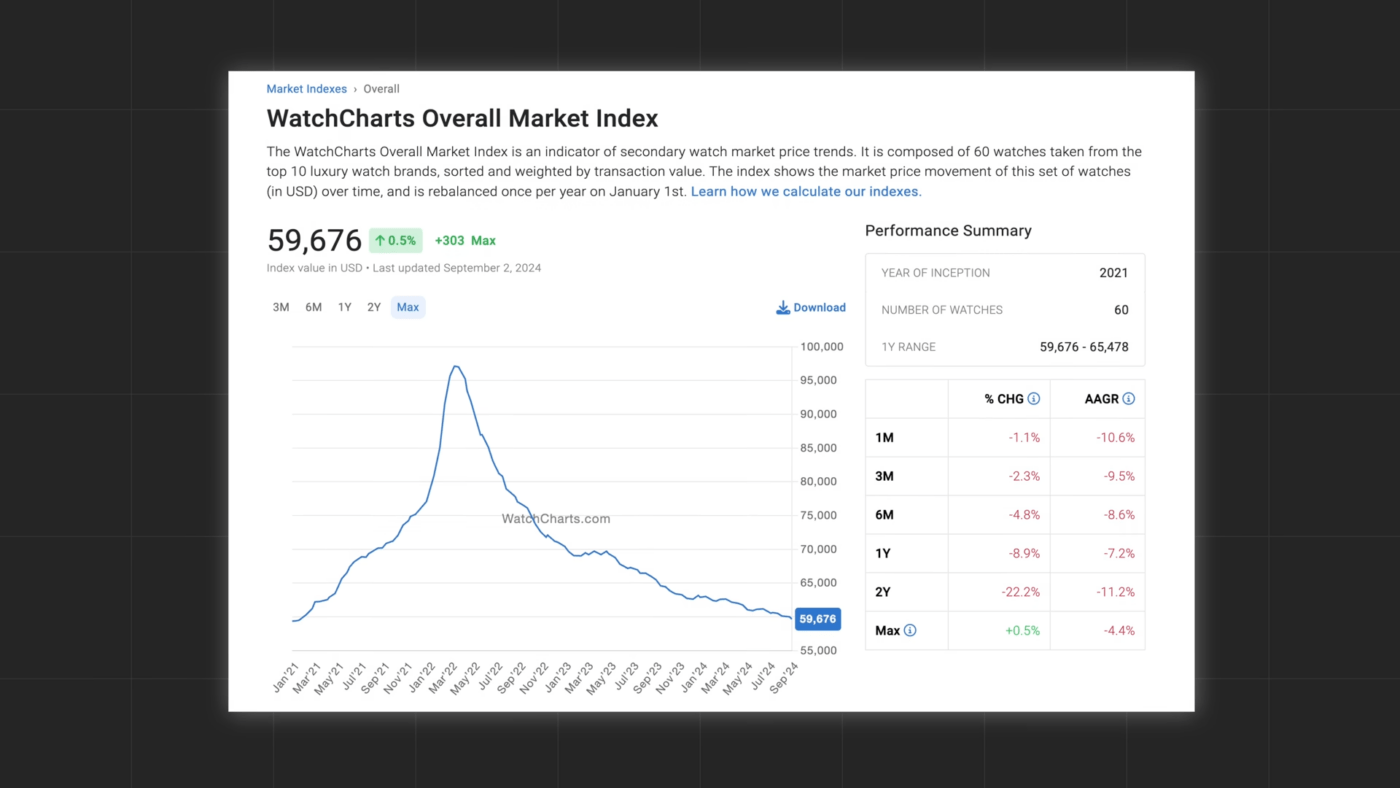Click the 'Performance Summary' heading
This screenshot has width=1400, height=788.
[x=948, y=231]
